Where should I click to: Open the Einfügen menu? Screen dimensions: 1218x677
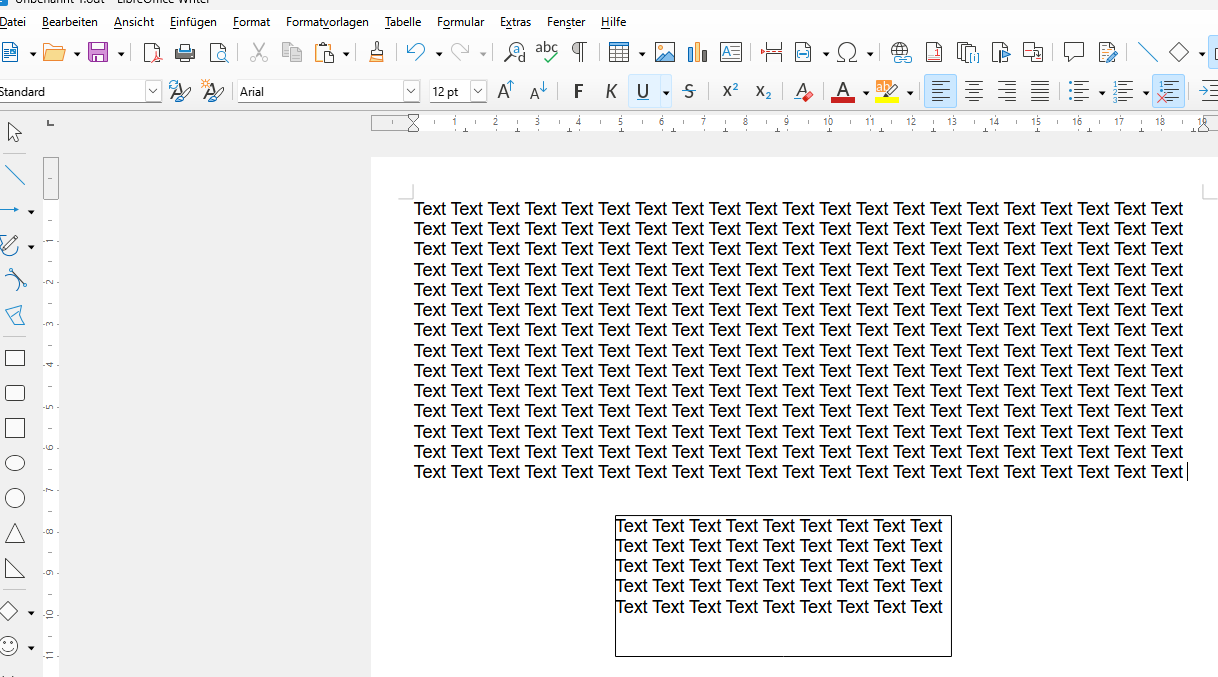click(x=193, y=21)
